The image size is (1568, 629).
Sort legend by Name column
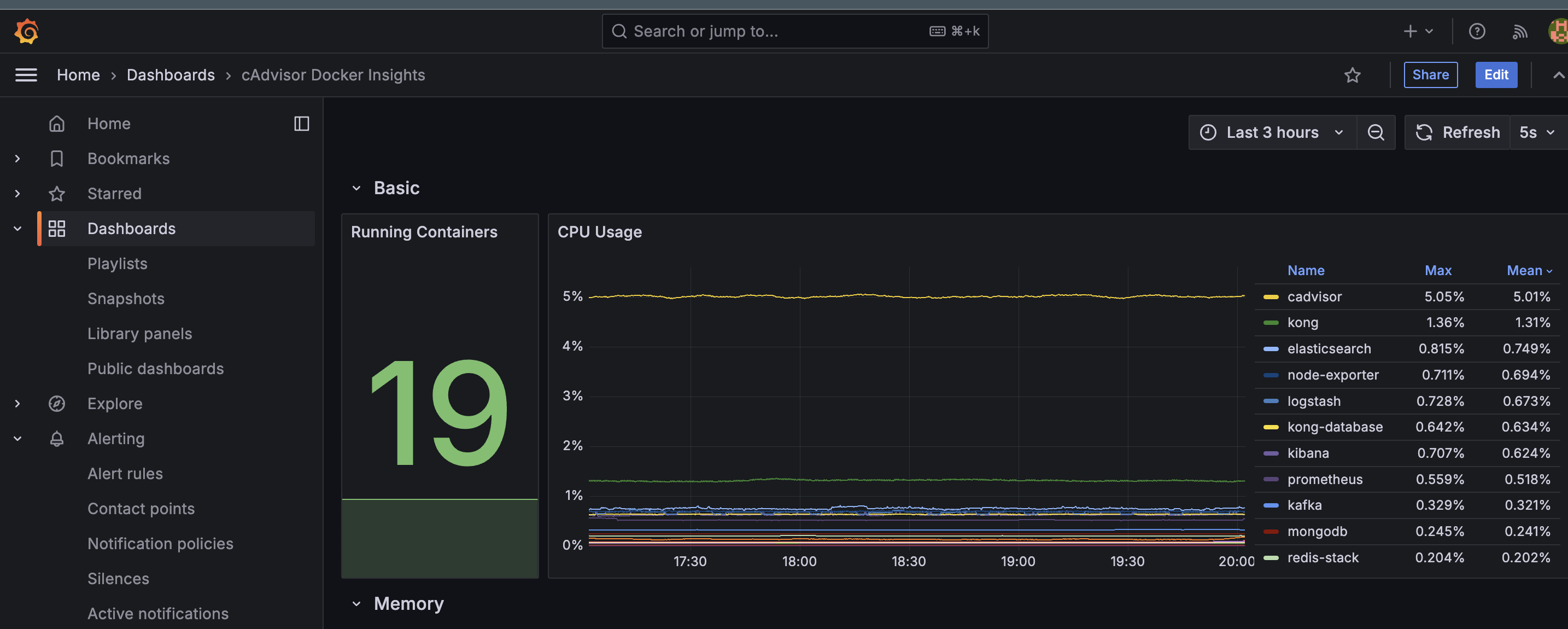1306,270
